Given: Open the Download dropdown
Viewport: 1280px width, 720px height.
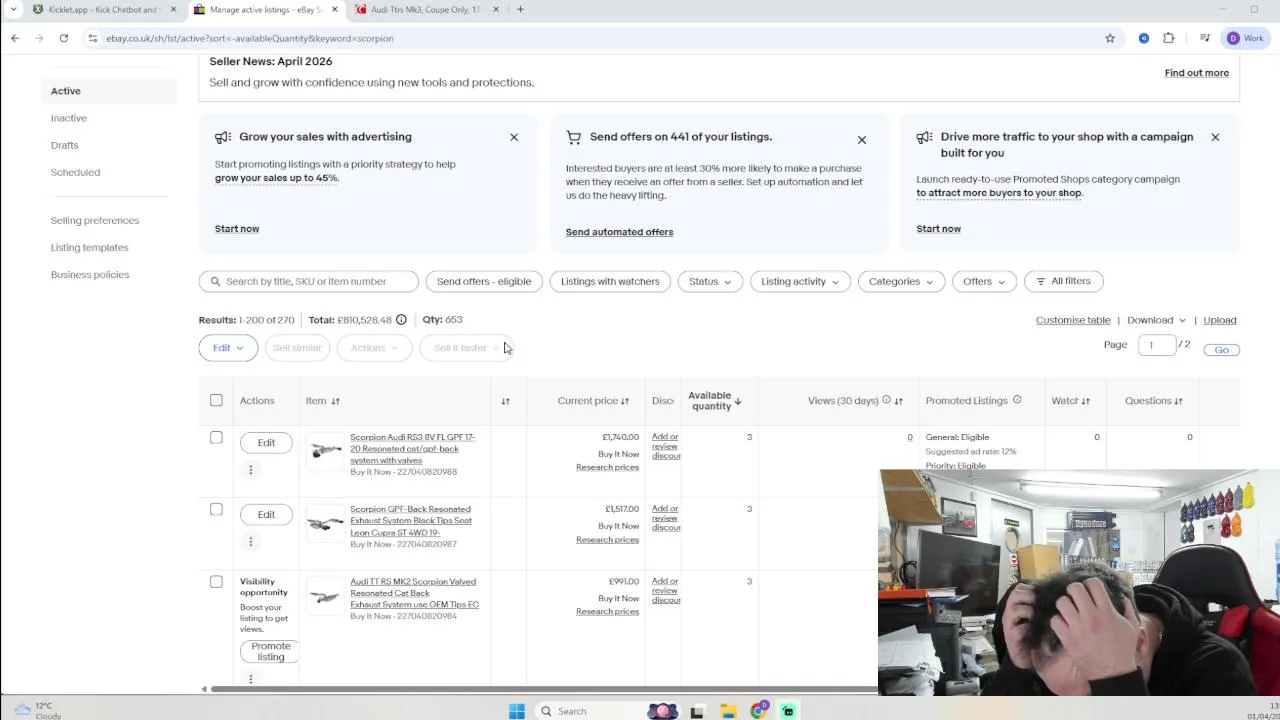Looking at the screenshot, I should 1156,320.
